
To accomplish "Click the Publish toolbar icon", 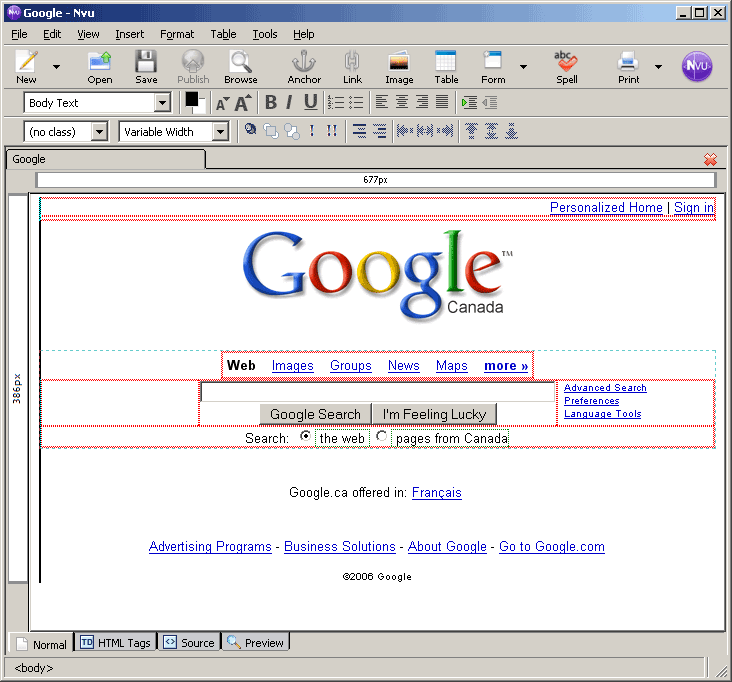I will pos(193,67).
